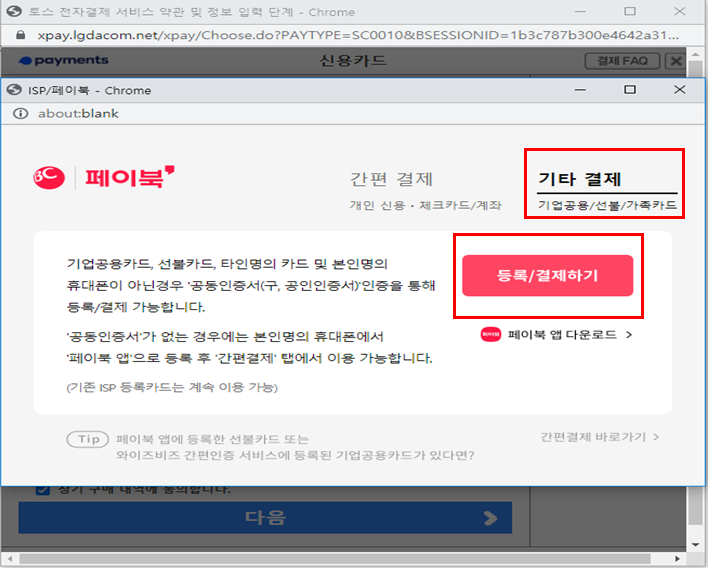Image resolution: width=709 pixels, height=570 pixels.
Task: Click the 등록/결제하기 button
Action: click(548, 275)
